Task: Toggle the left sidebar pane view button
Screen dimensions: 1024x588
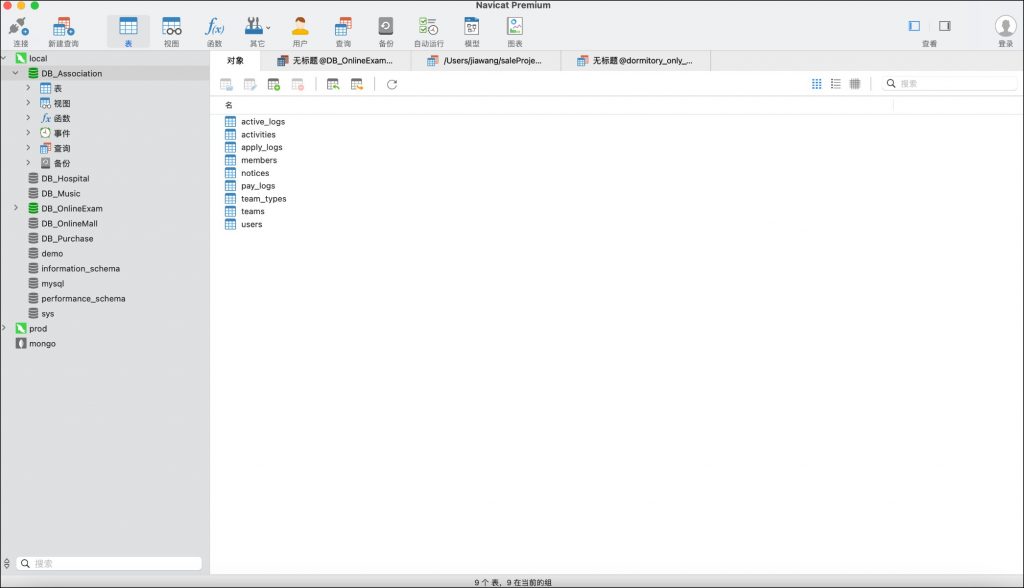Action: tap(914, 26)
